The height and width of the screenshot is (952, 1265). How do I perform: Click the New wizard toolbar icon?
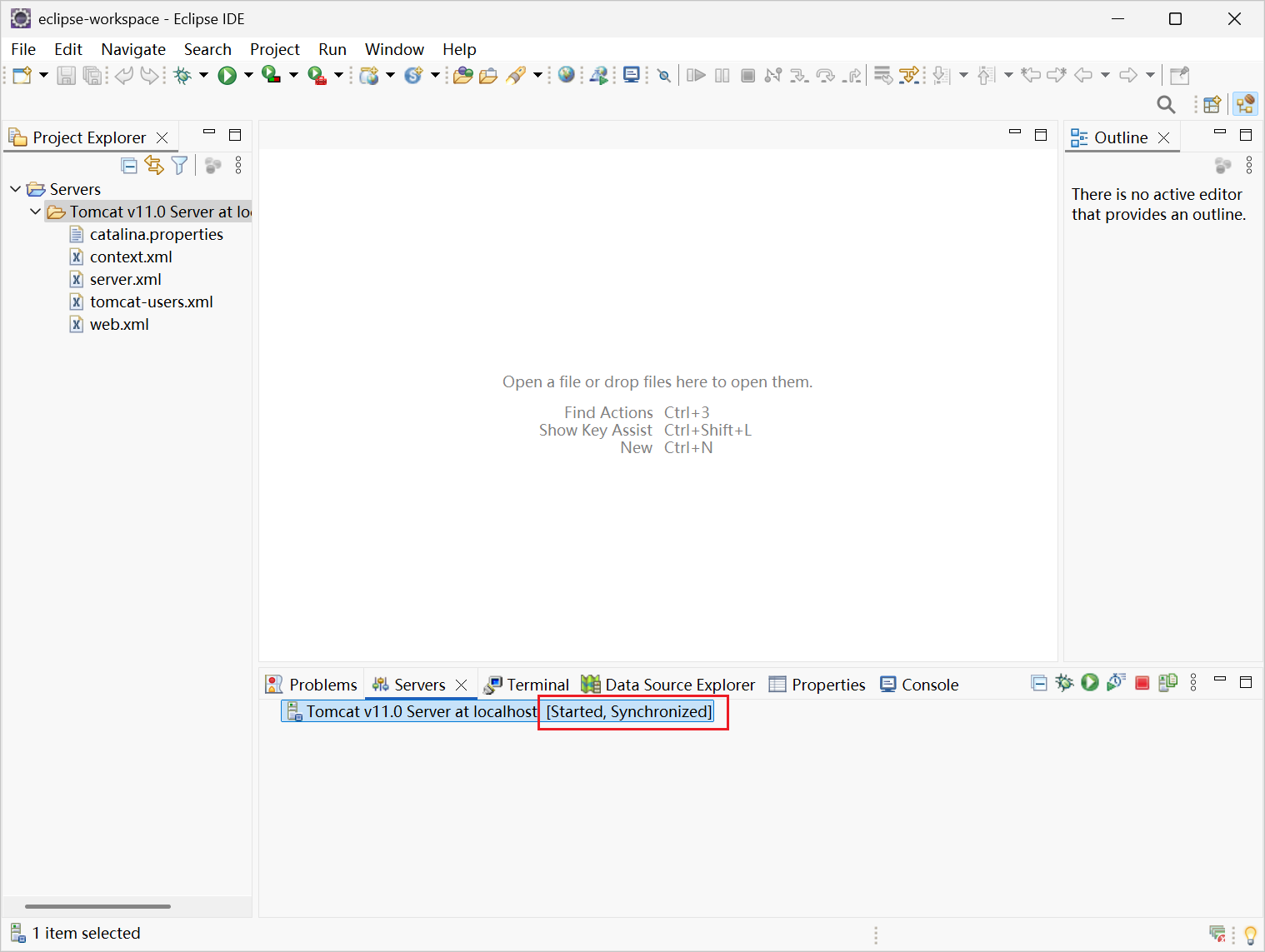coord(22,76)
